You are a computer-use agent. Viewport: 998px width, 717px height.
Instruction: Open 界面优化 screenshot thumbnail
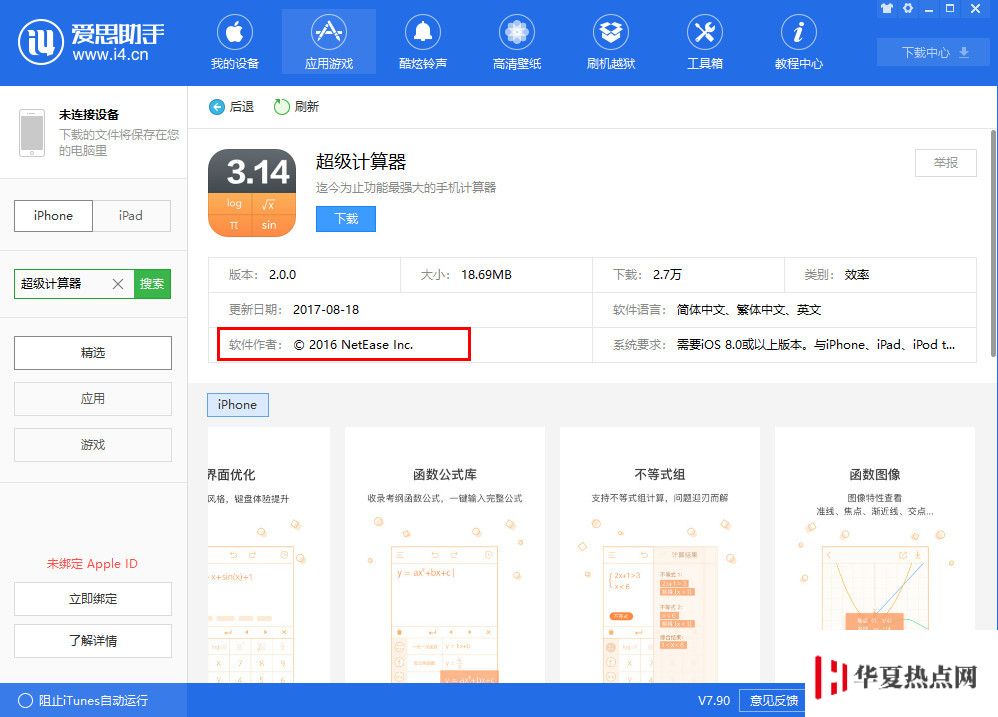point(269,555)
